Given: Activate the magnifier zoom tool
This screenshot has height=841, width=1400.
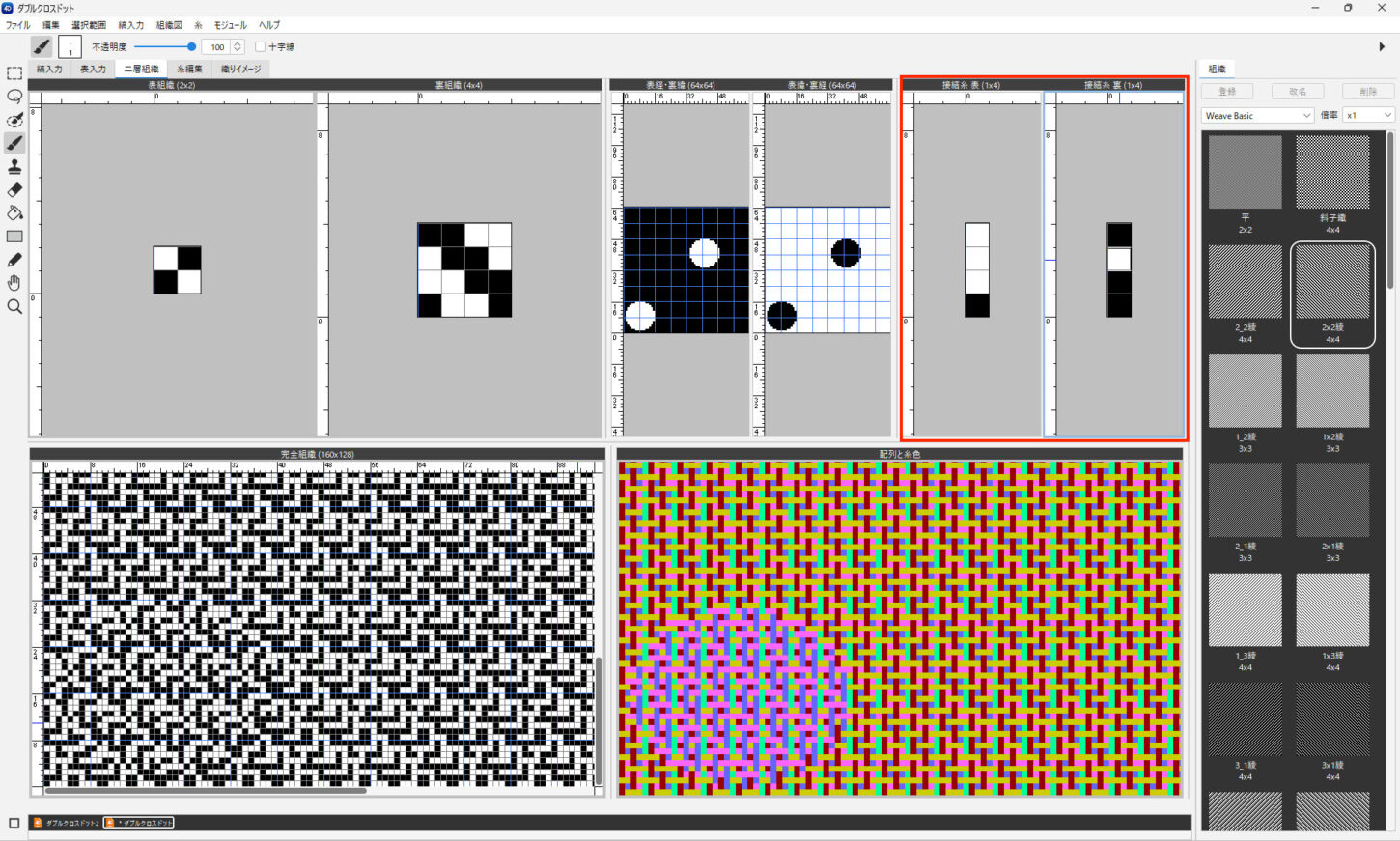Looking at the screenshot, I should point(14,306).
